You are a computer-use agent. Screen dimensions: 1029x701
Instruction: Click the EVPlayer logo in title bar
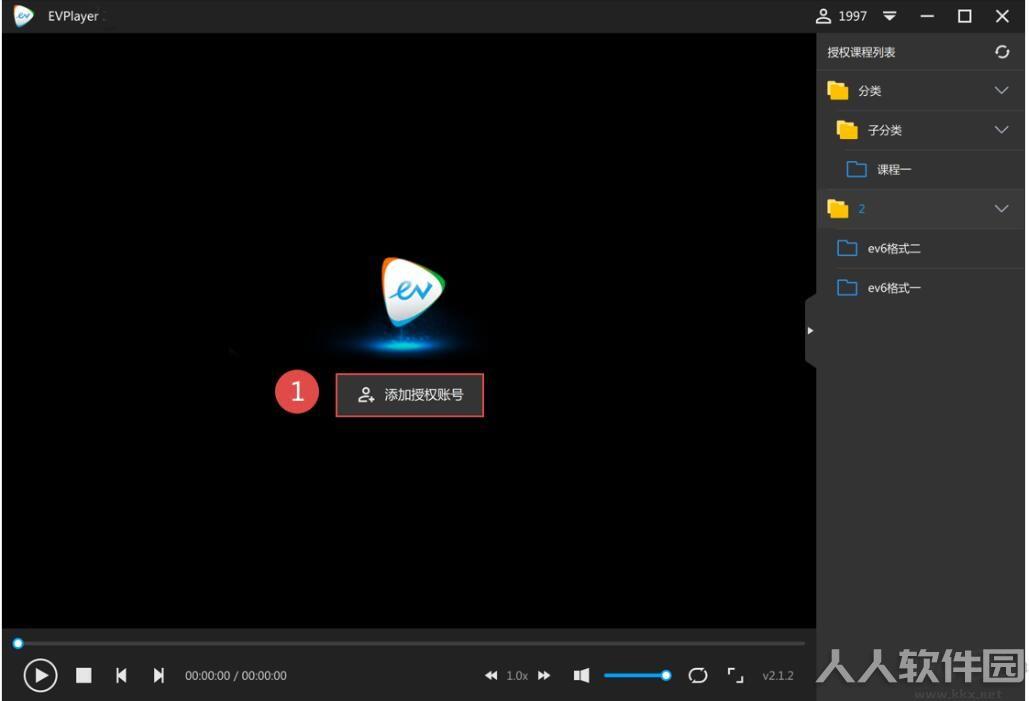tap(23, 16)
